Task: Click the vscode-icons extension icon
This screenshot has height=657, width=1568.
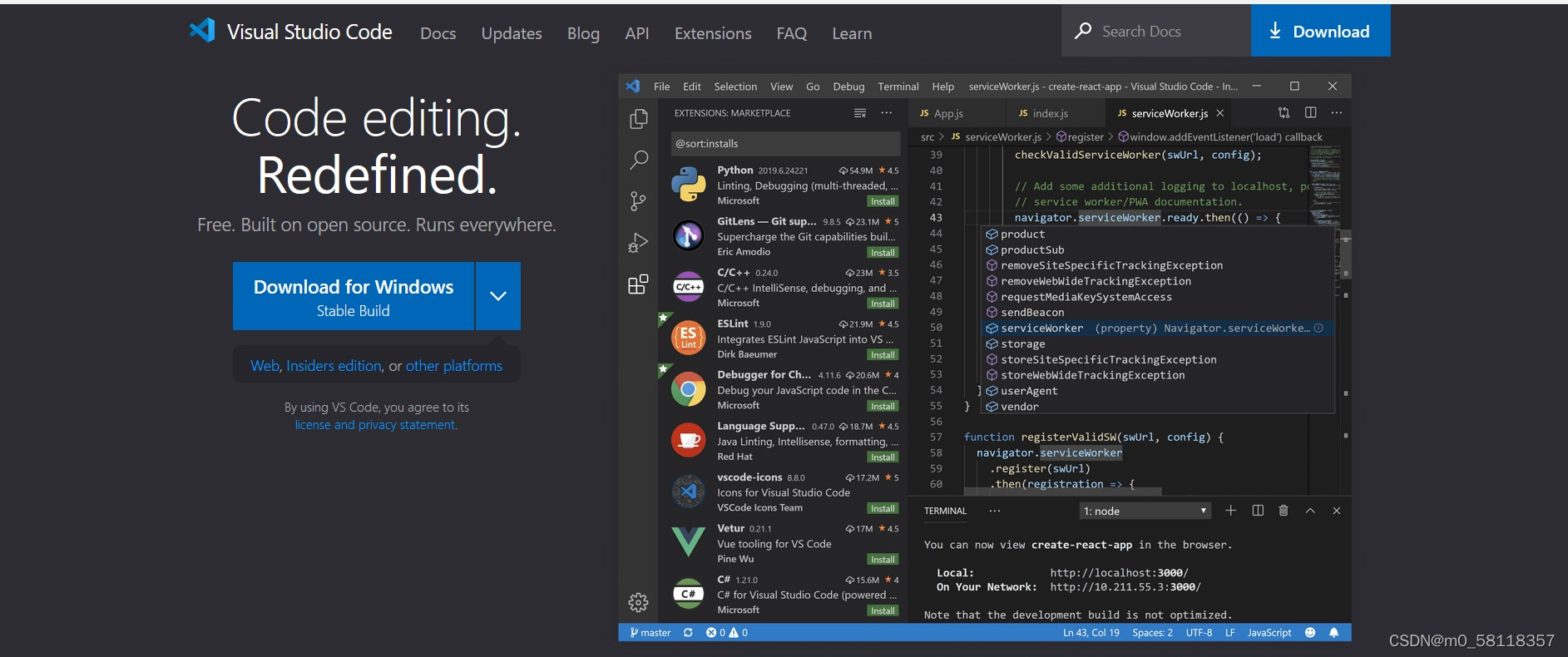Action: coord(688,492)
